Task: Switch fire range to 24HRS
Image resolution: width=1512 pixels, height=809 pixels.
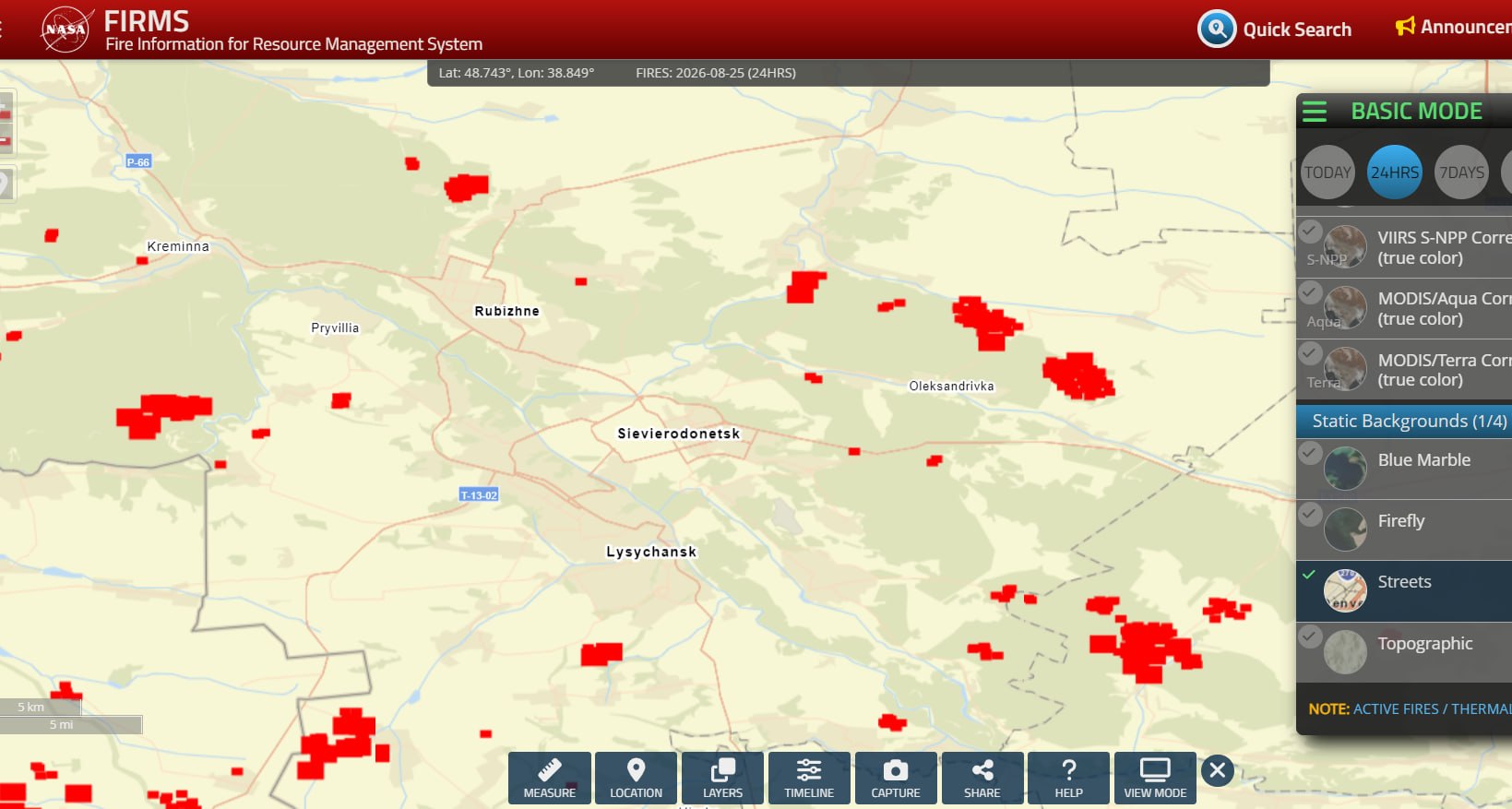Action: pos(1395,173)
